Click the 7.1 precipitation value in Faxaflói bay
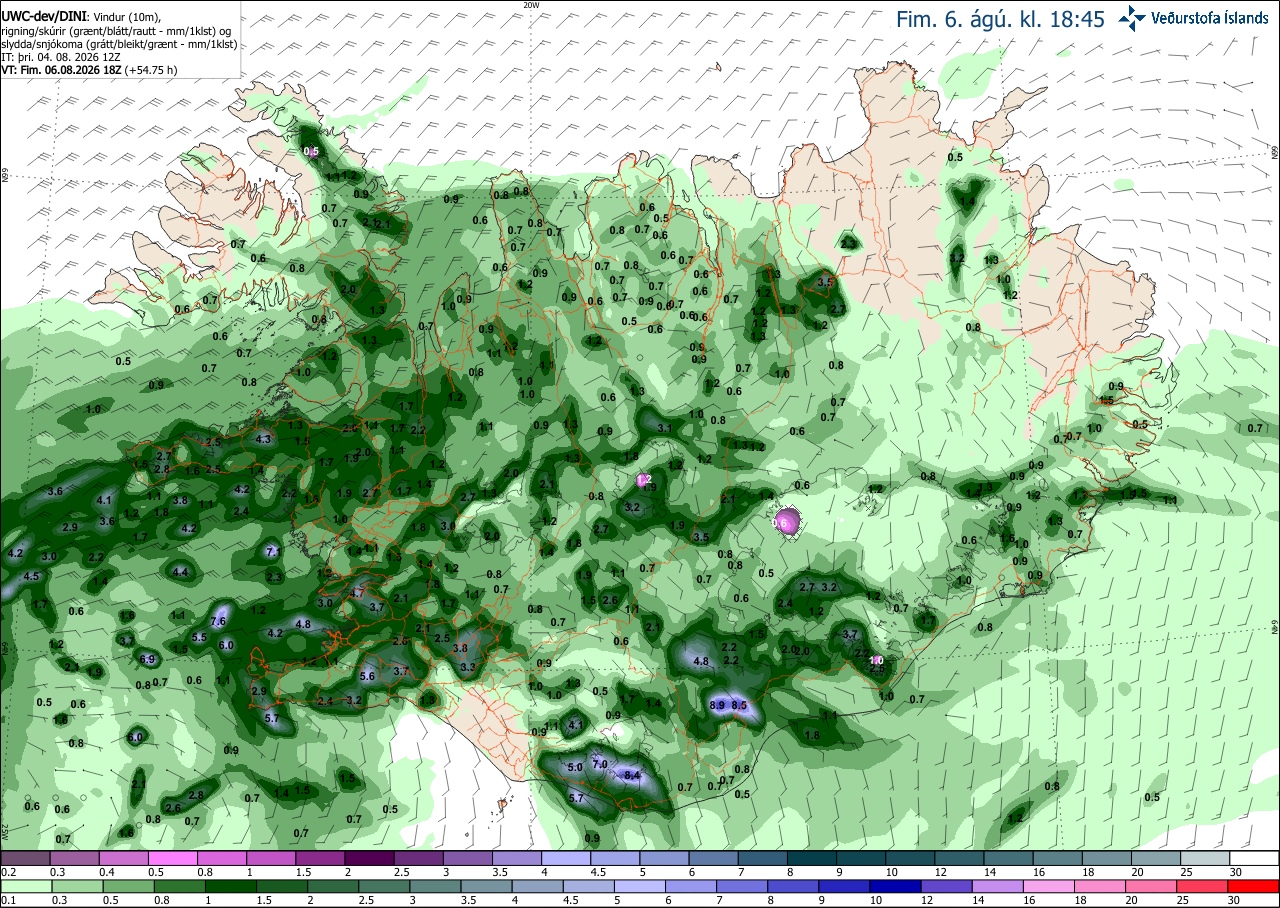 (x=274, y=551)
